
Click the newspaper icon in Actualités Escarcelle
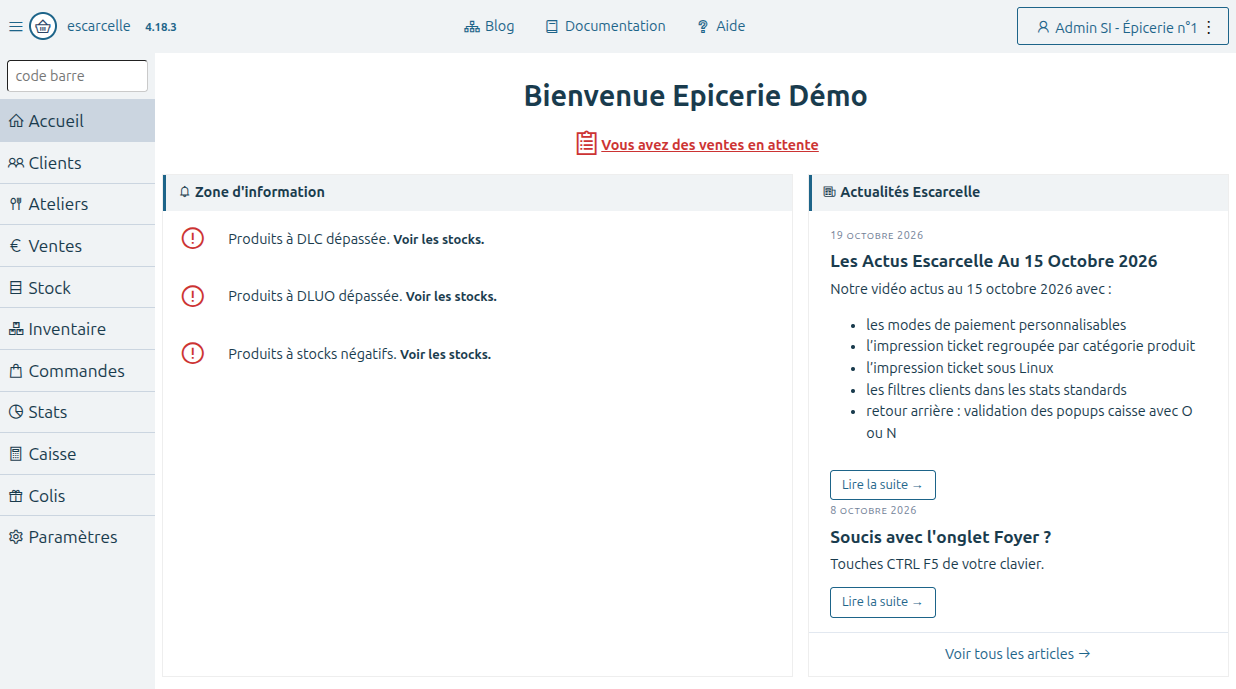tap(829, 192)
